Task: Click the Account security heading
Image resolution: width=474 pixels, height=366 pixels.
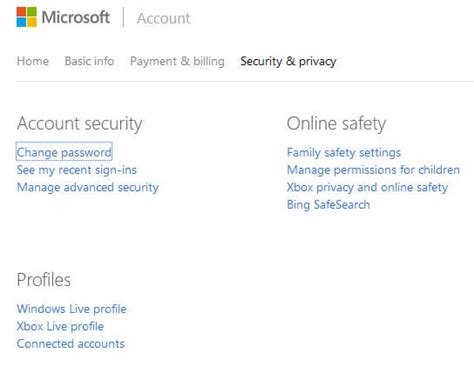Action: 80,124
